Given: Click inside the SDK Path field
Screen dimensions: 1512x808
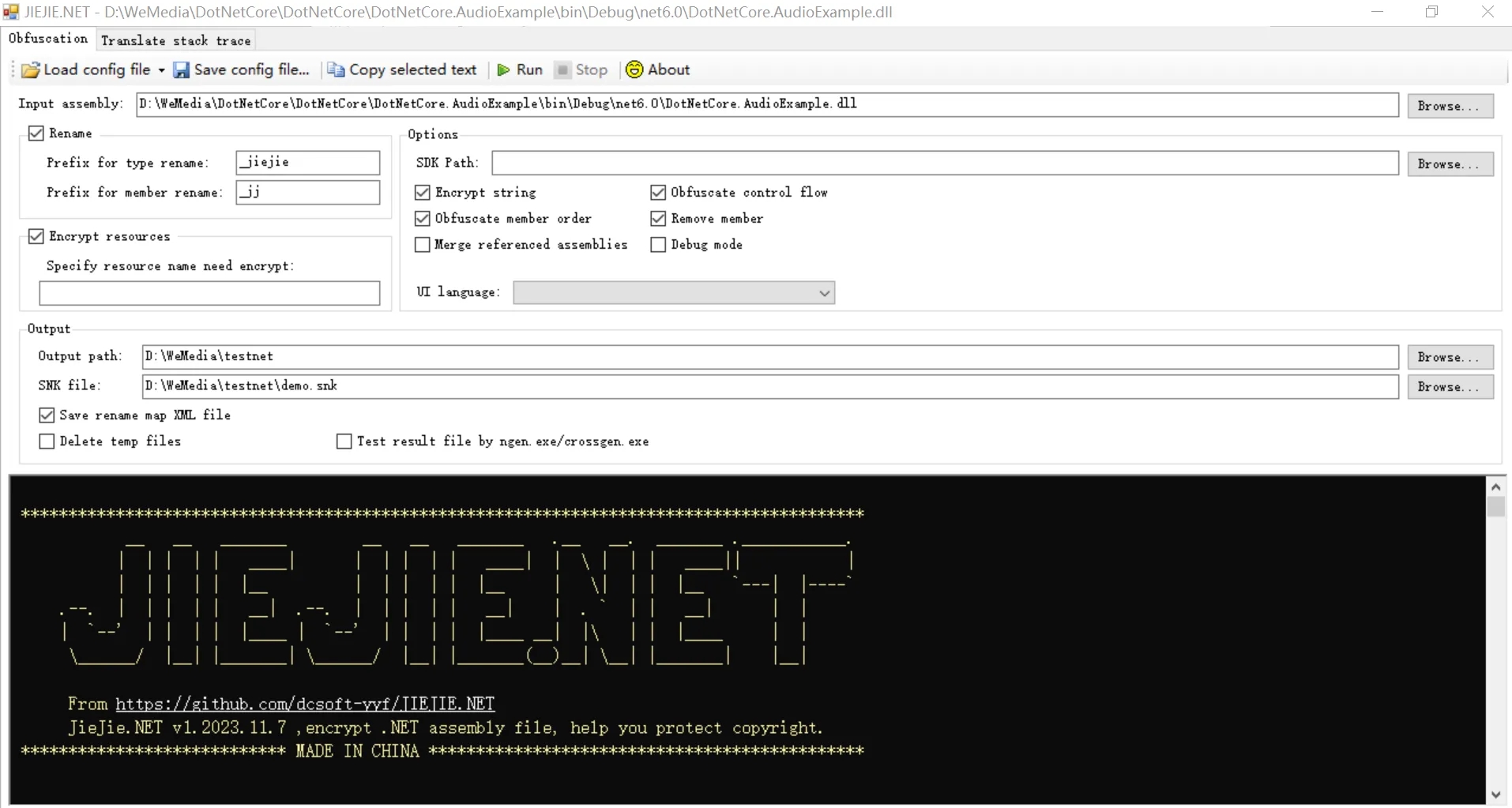Looking at the screenshot, I should tap(790, 163).
